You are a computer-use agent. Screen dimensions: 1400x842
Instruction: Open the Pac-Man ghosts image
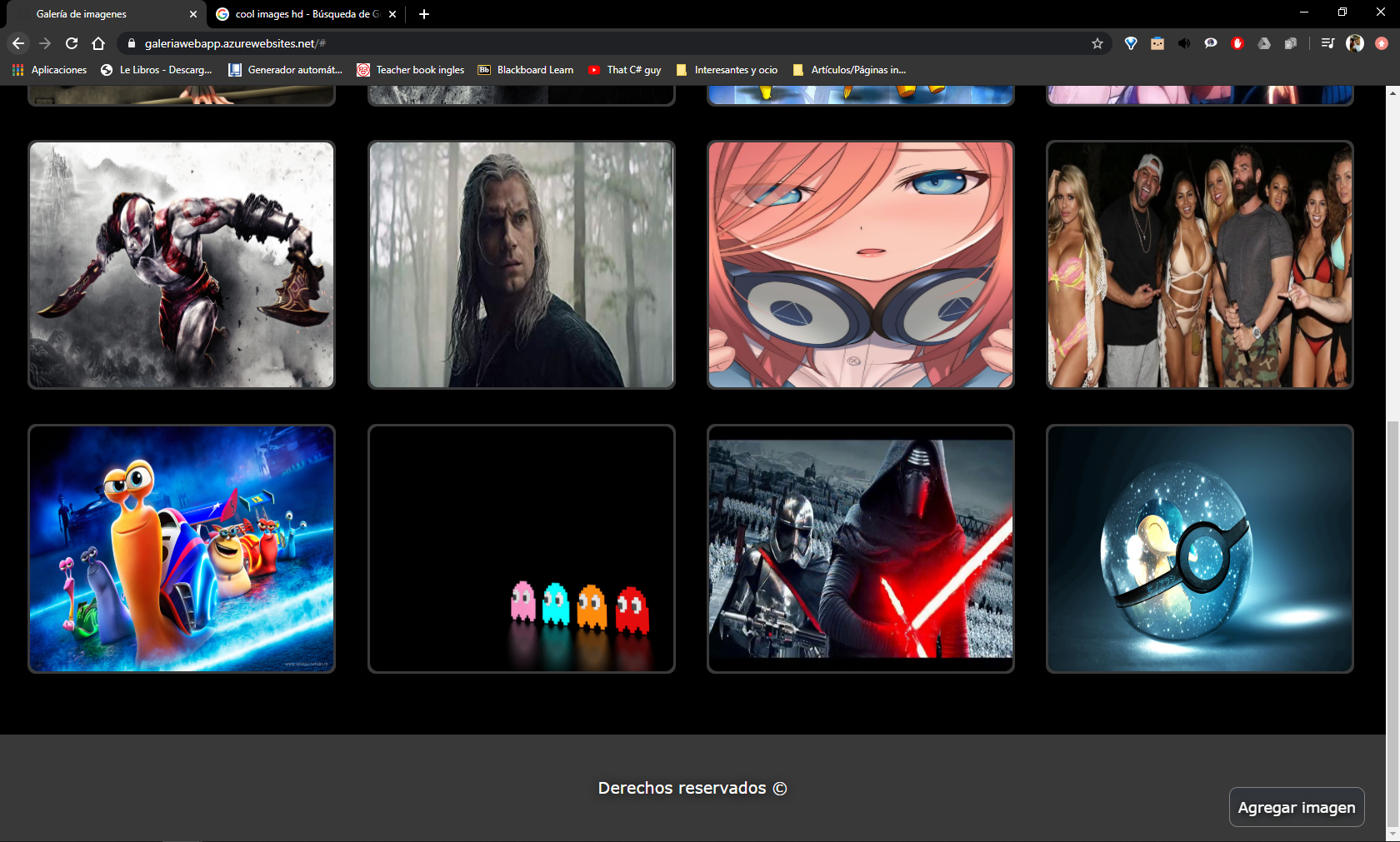click(522, 549)
